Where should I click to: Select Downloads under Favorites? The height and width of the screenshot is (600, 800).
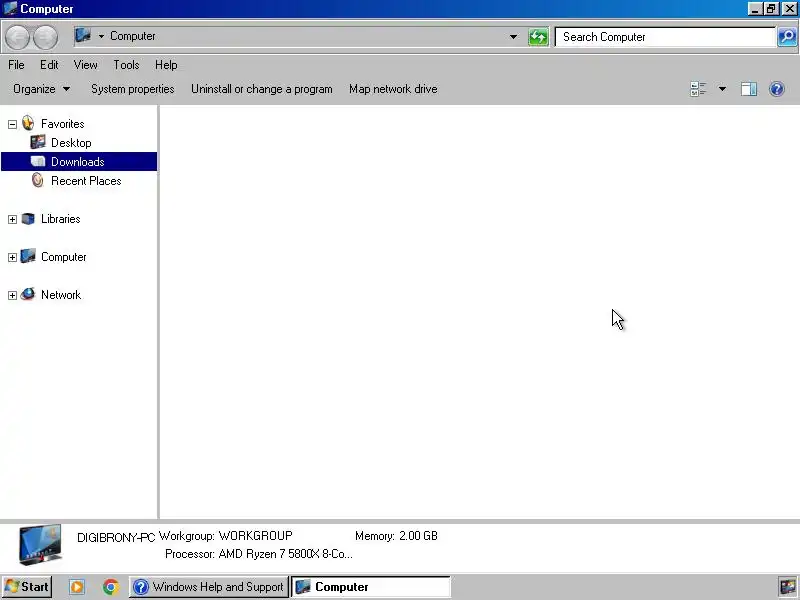pos(78,162)
